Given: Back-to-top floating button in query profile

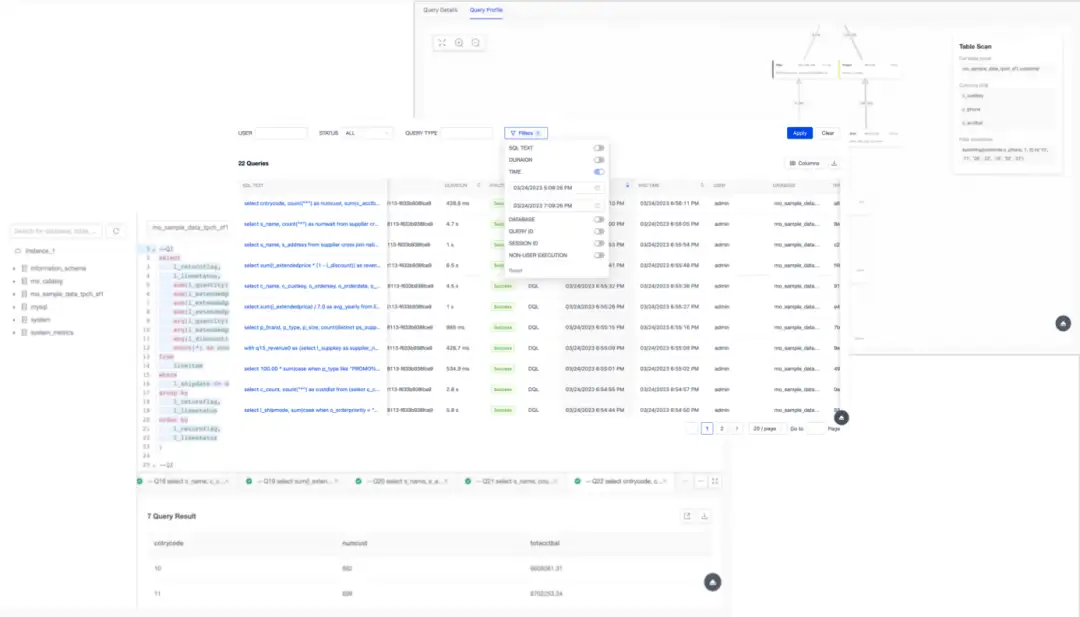Looking at the screenshot, I should (1063, 323).
